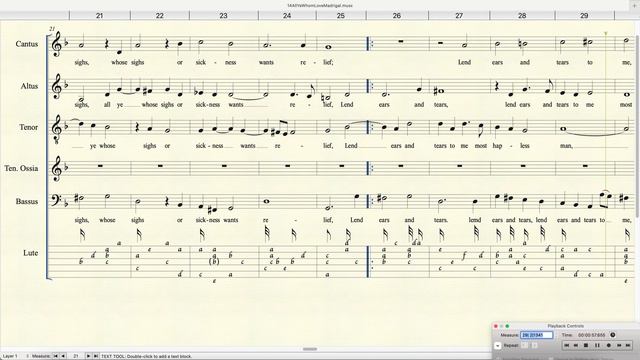Click the Measure field in Playback Controls

pyautogui.click(x=537, y=335)
